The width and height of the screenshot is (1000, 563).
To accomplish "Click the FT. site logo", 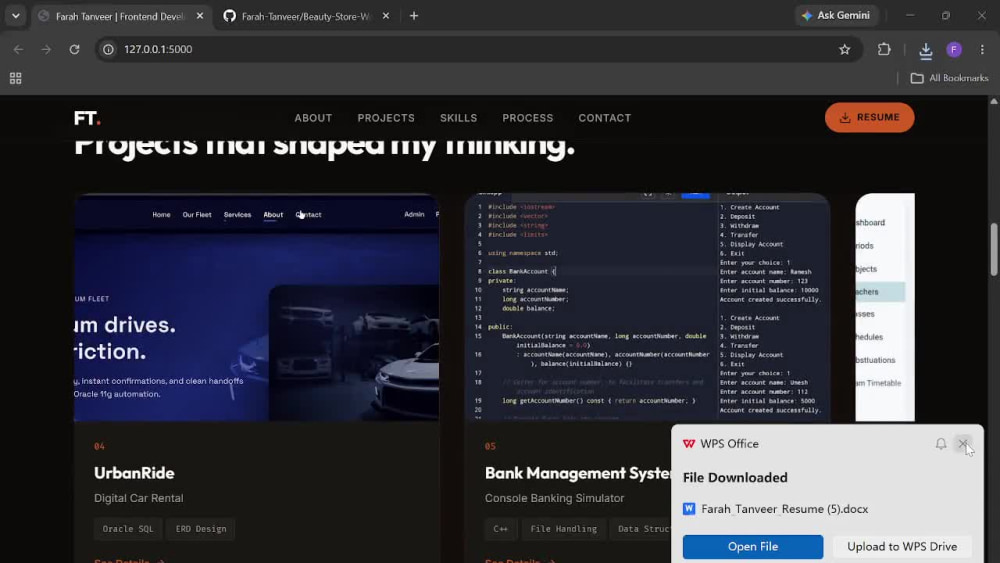I will (x=87, y=118).
